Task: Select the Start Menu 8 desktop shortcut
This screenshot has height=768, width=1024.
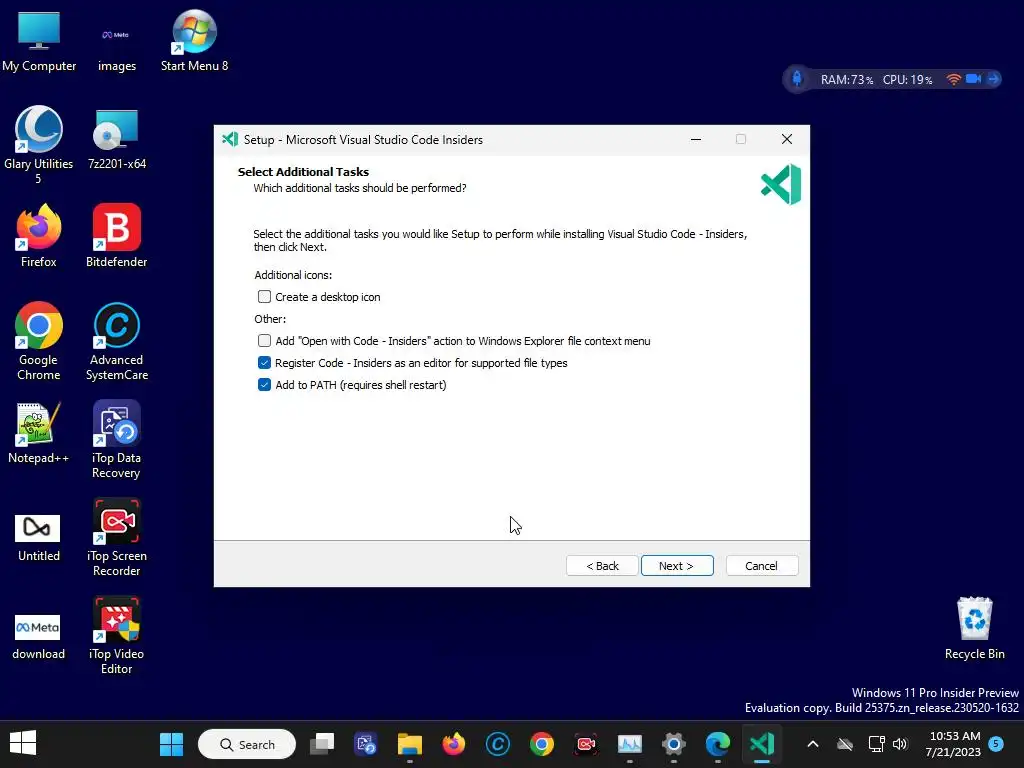Action: click(194, 40)
